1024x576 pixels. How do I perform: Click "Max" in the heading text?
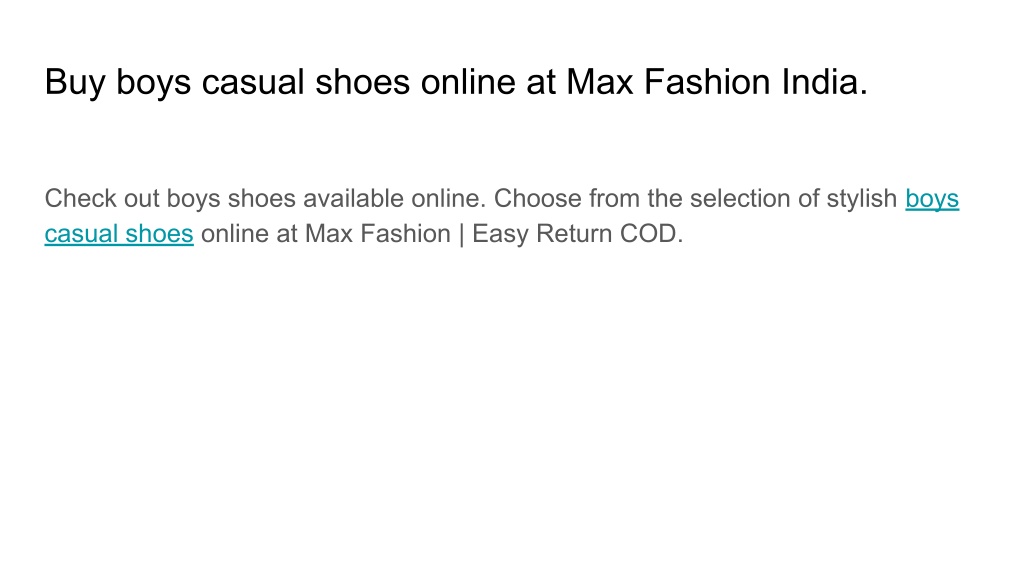click(600, 82)
